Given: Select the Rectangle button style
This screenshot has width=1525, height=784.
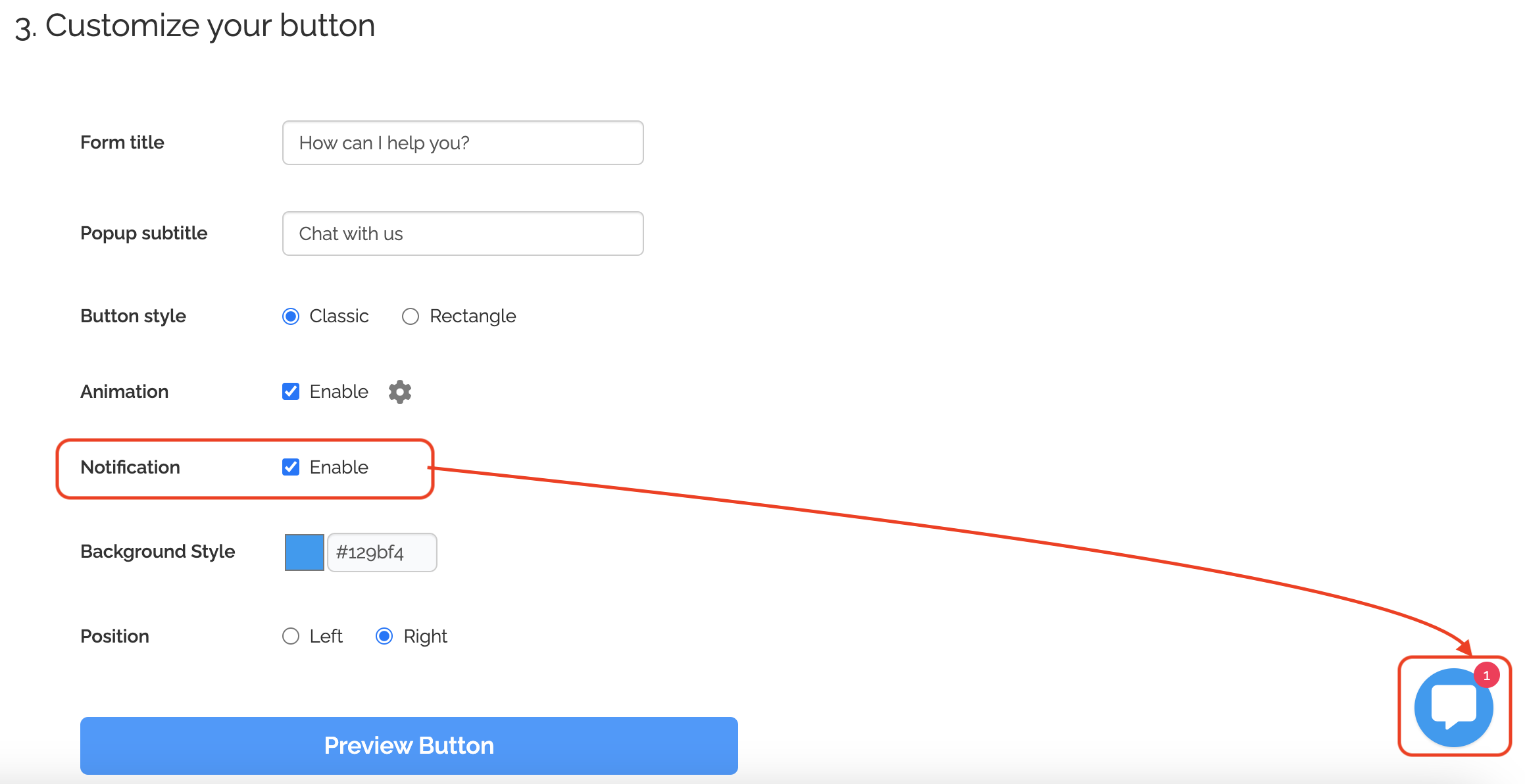Looking at the screenshot, I should (411, 316).
